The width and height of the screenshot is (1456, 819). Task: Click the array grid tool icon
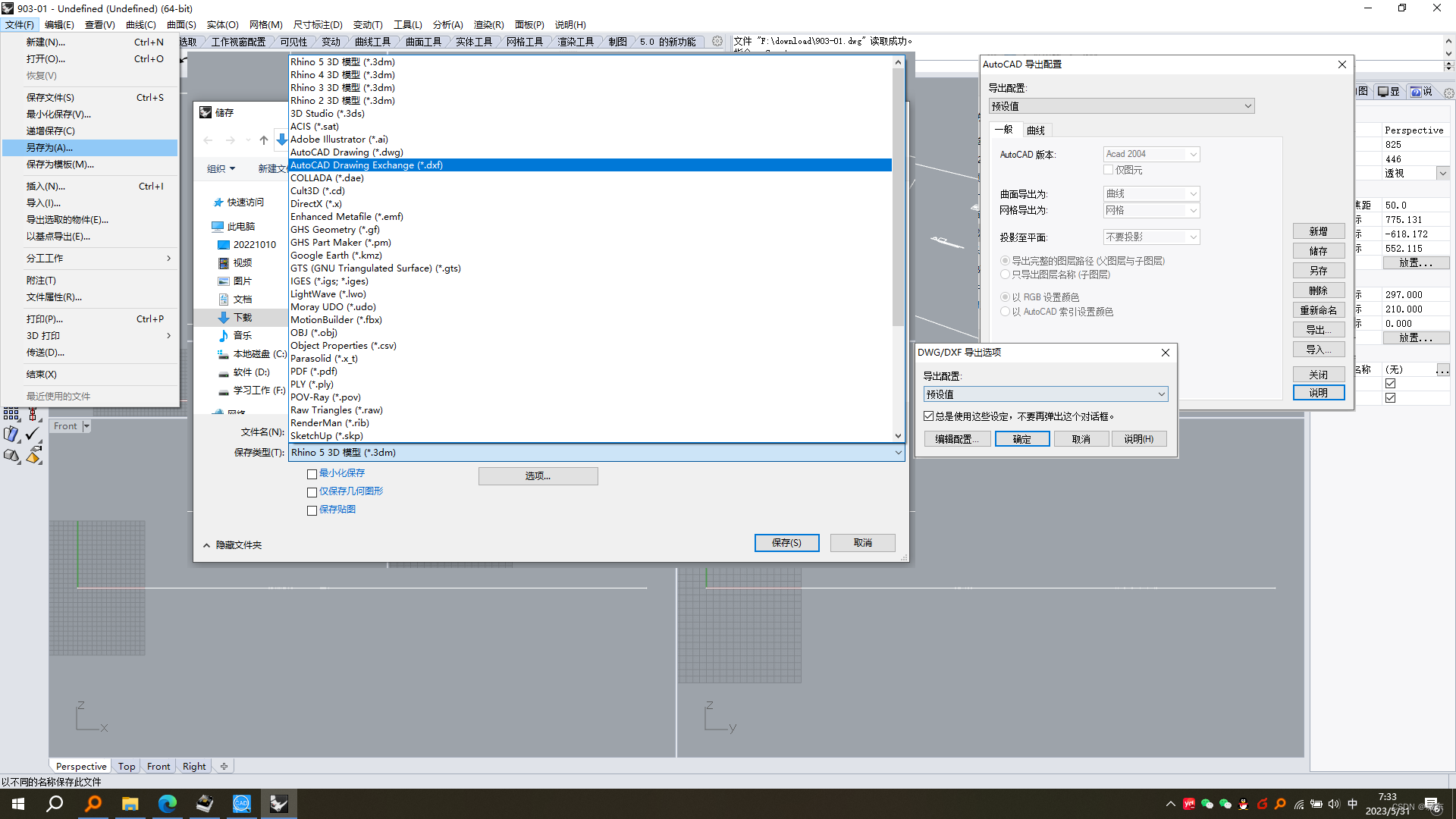tap(11, 414)
